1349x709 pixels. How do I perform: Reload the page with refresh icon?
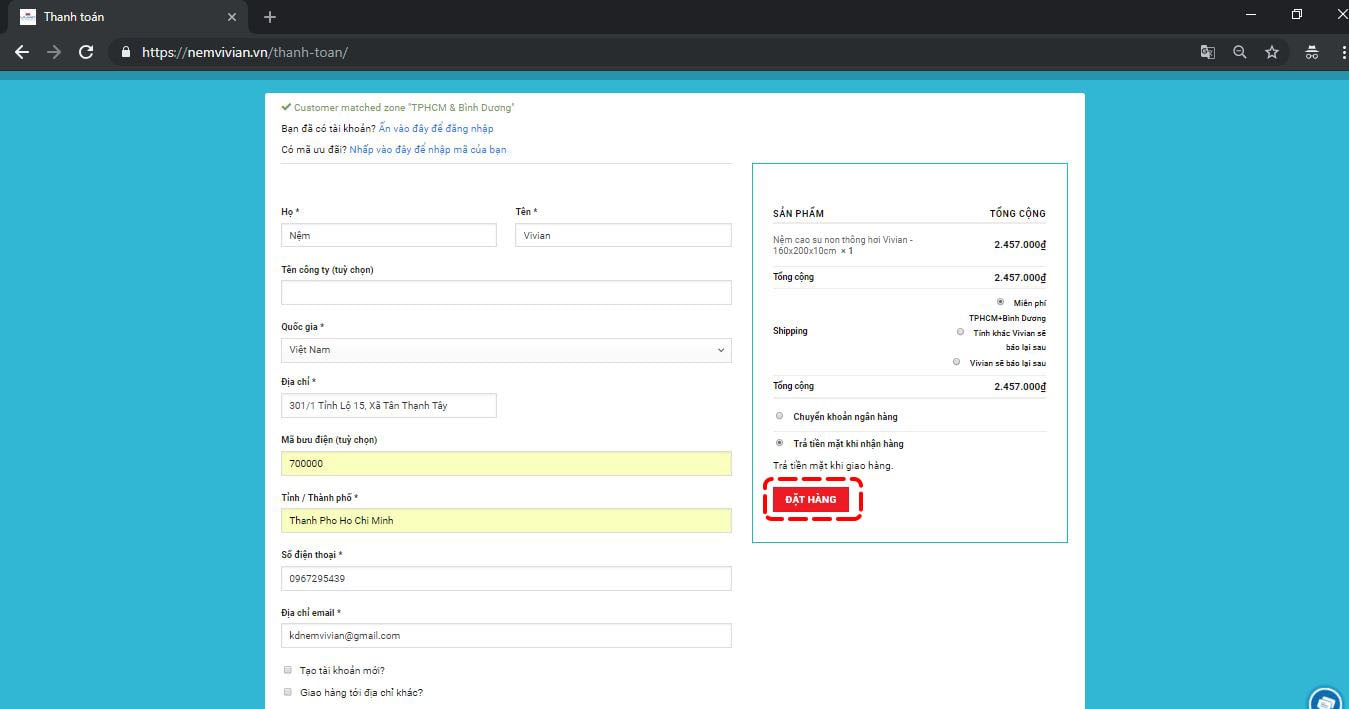pos(86,52)
